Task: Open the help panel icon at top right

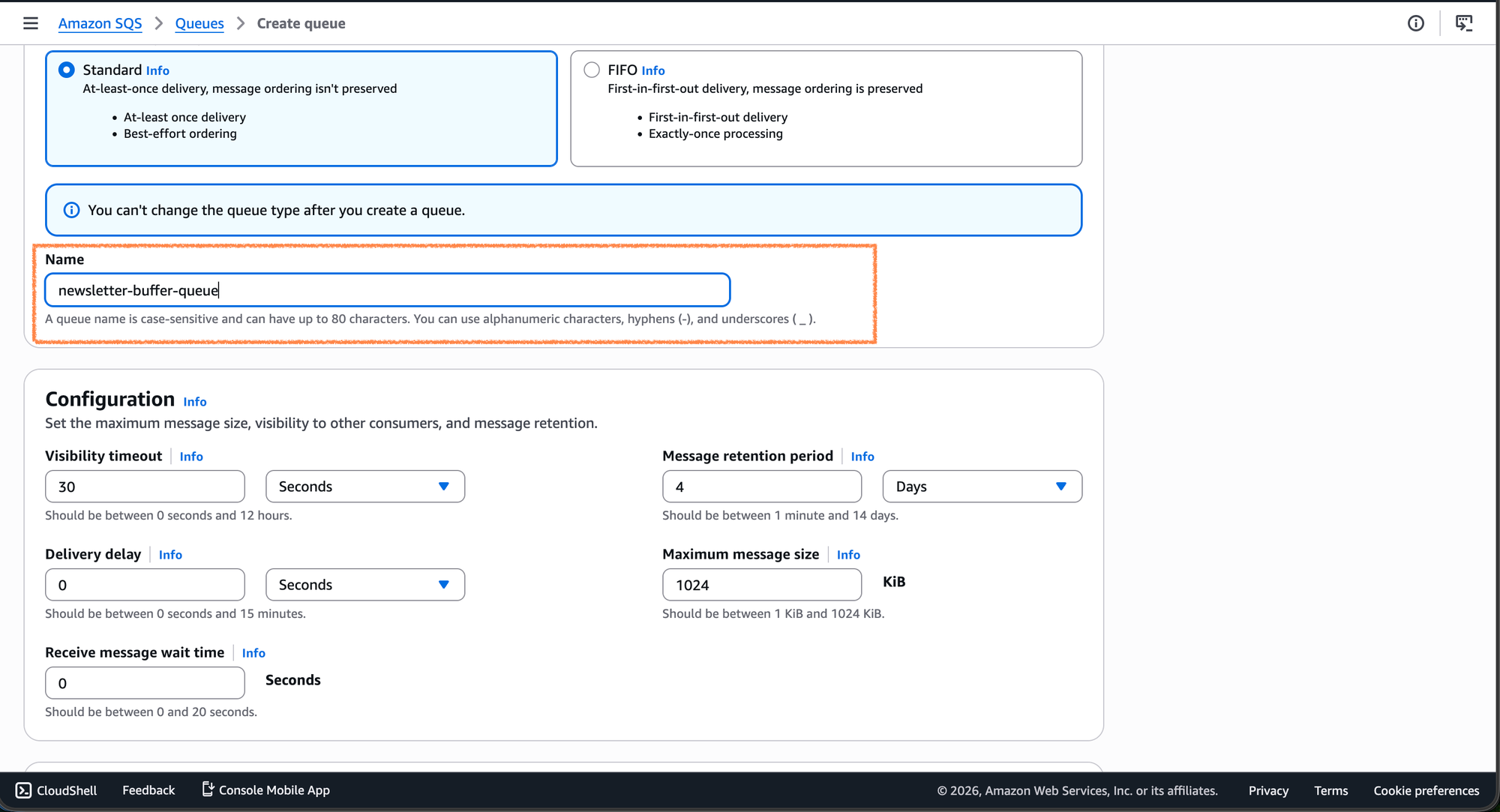Action: point(1463,23)
